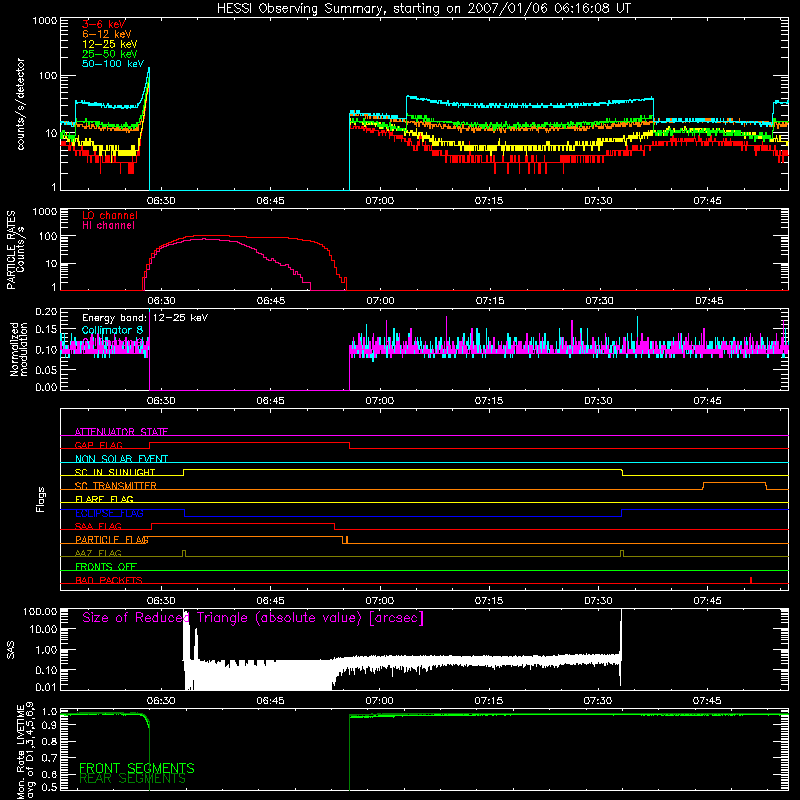Click the 'SAA FLAG' label
This screenshot has height=800, width=800.
click(x=98, y=526)
